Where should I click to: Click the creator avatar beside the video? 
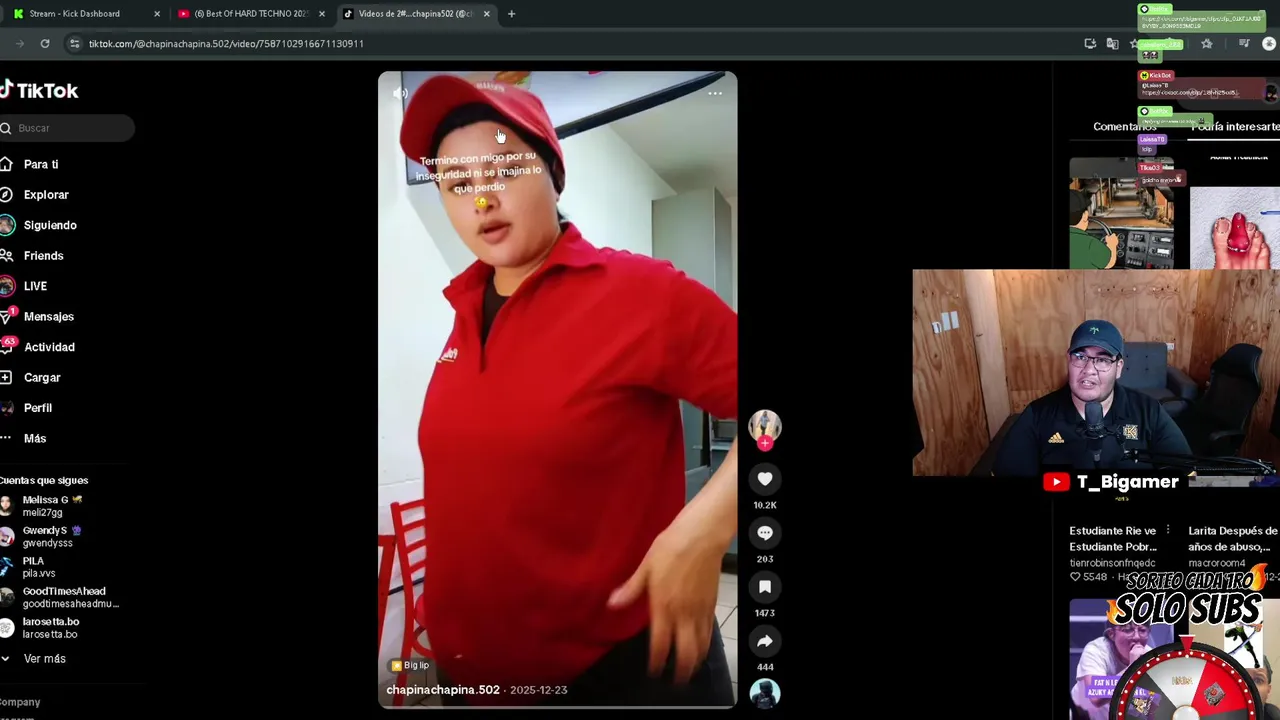tap(765, 425)
